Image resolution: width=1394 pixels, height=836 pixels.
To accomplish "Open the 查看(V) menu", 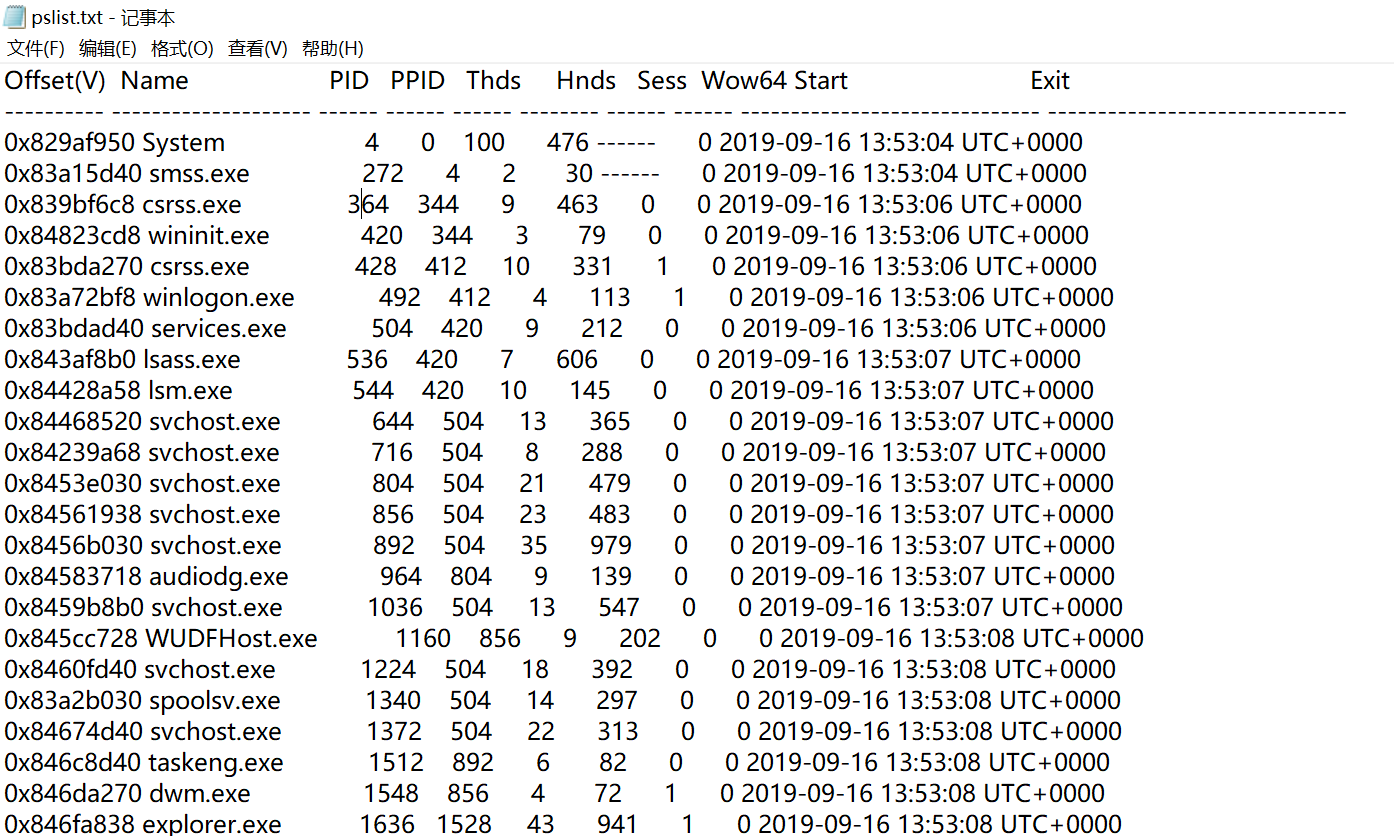I will coord(257,48).
